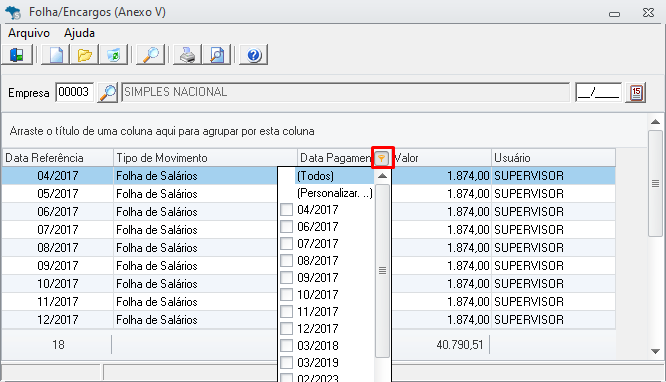Open the Ajuda menu
666x382 pixels.
pos(79,33)
